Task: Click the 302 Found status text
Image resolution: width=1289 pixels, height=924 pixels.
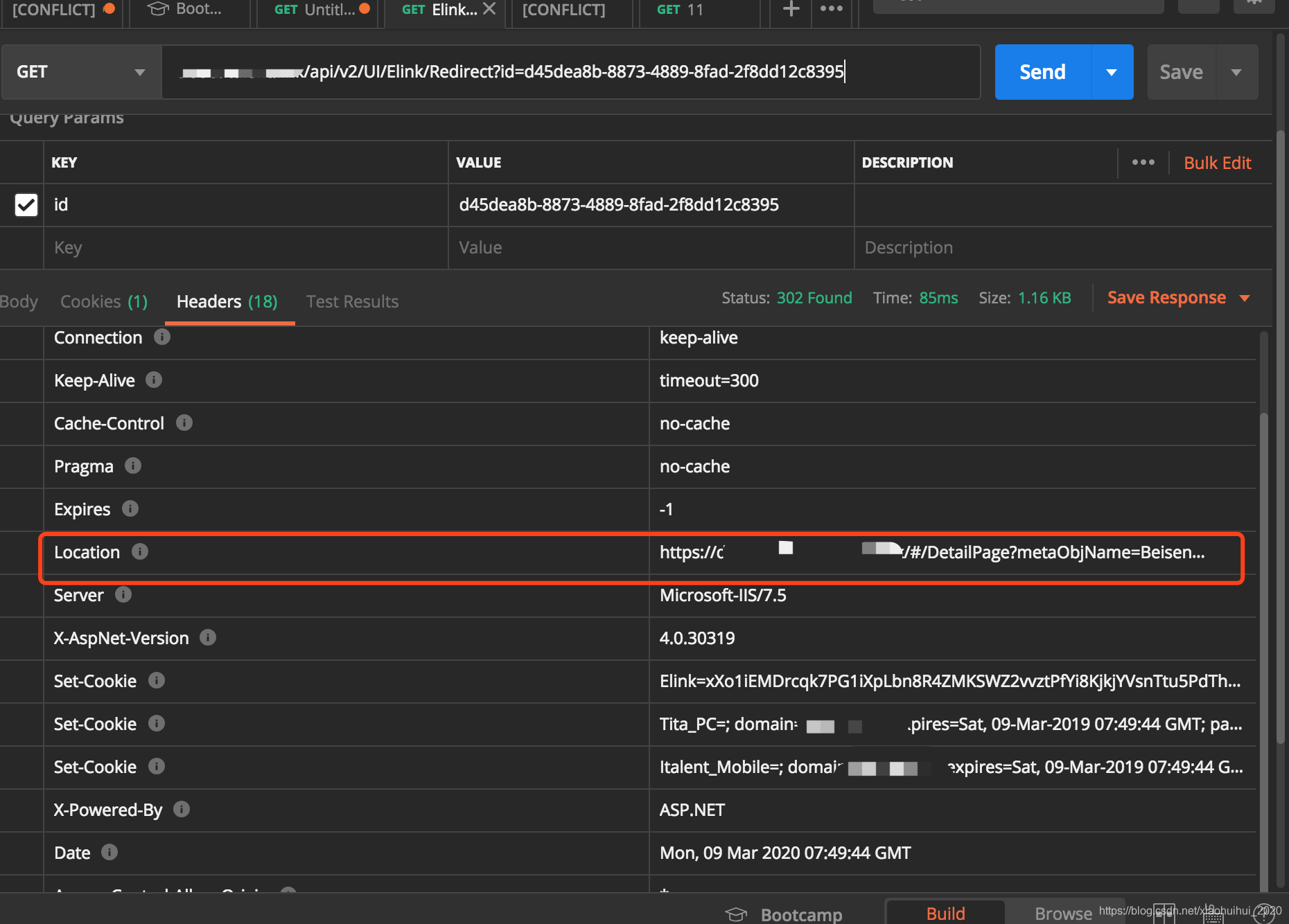Action: point(814,298)
